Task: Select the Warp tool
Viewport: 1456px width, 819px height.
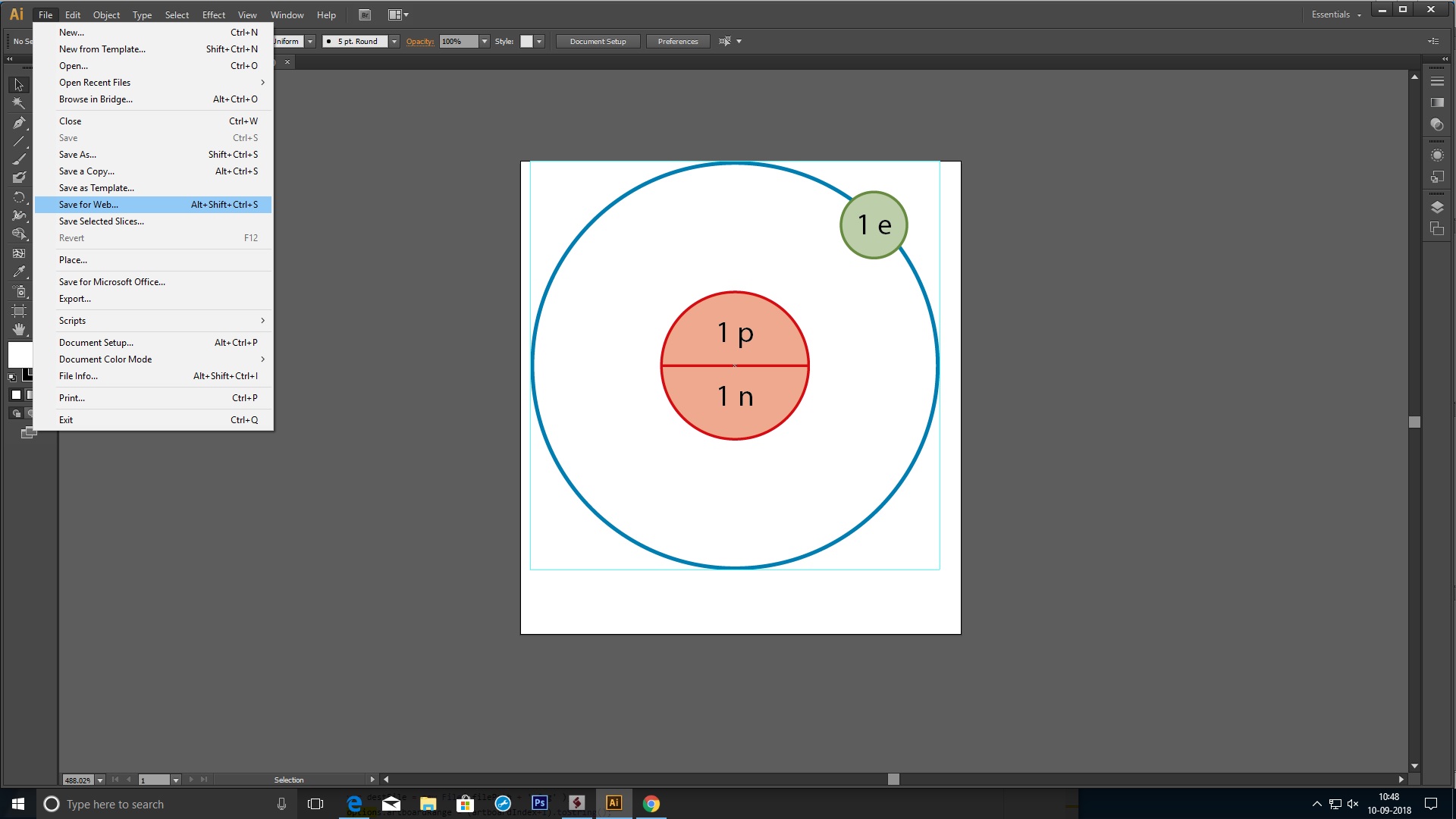Action: pos(19,216)
